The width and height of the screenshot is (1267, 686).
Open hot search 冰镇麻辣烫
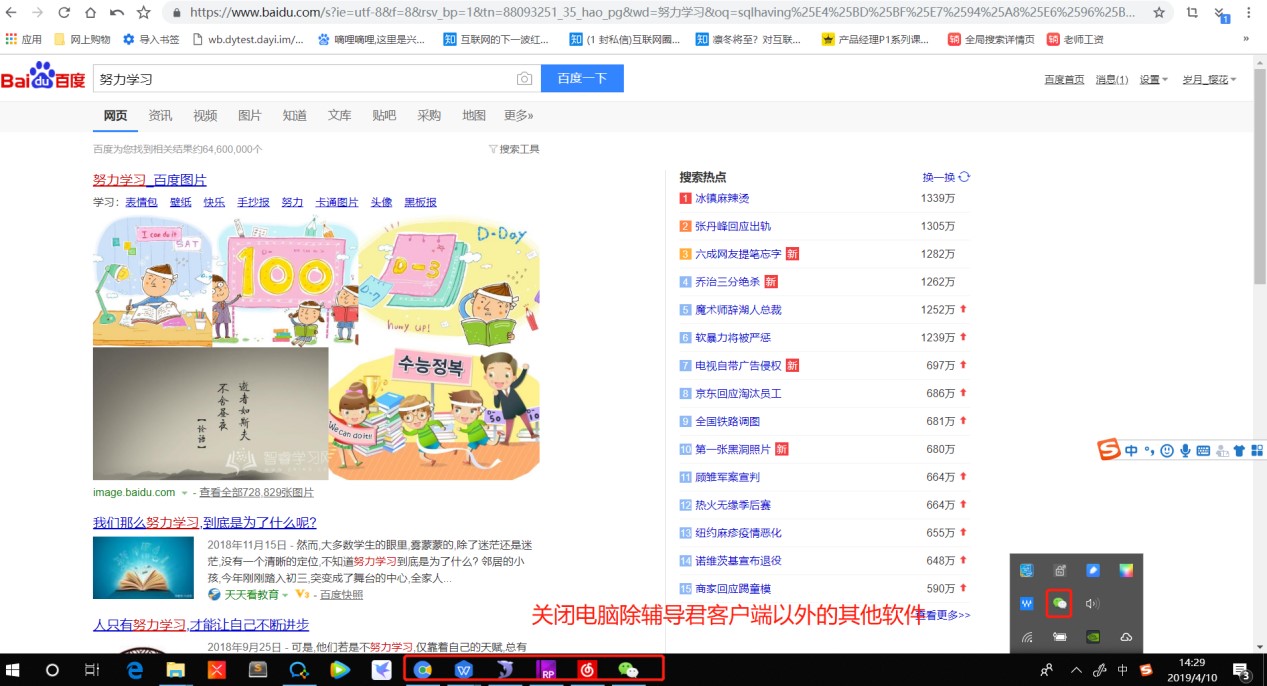[722, 199]
